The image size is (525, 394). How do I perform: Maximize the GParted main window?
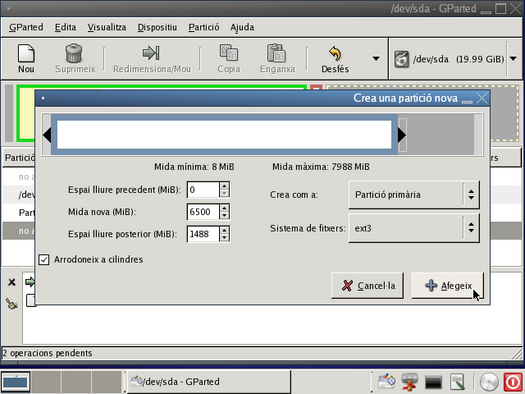point(501,8)
